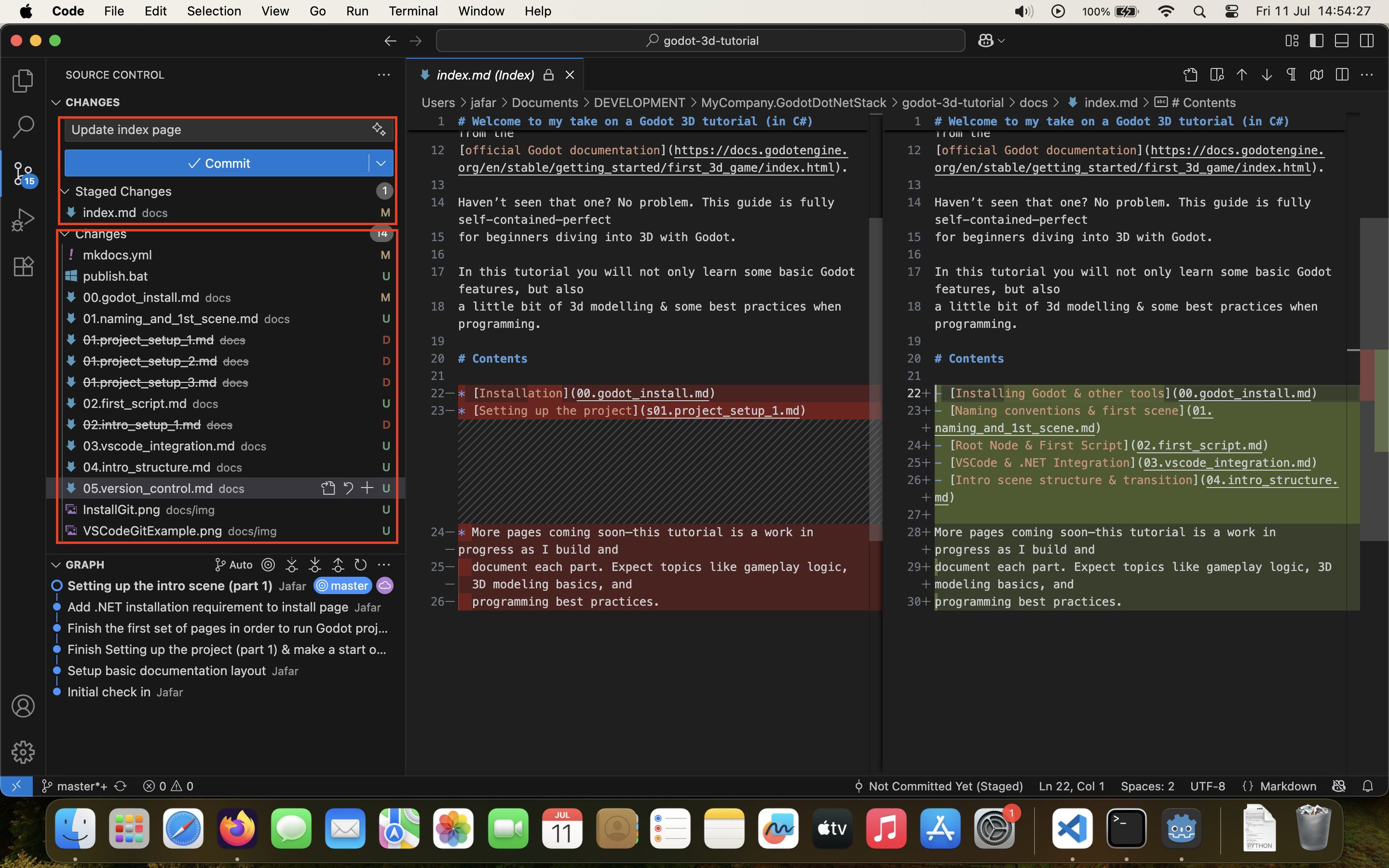Open Graph section more actions menu

click(x=384, y=565)
